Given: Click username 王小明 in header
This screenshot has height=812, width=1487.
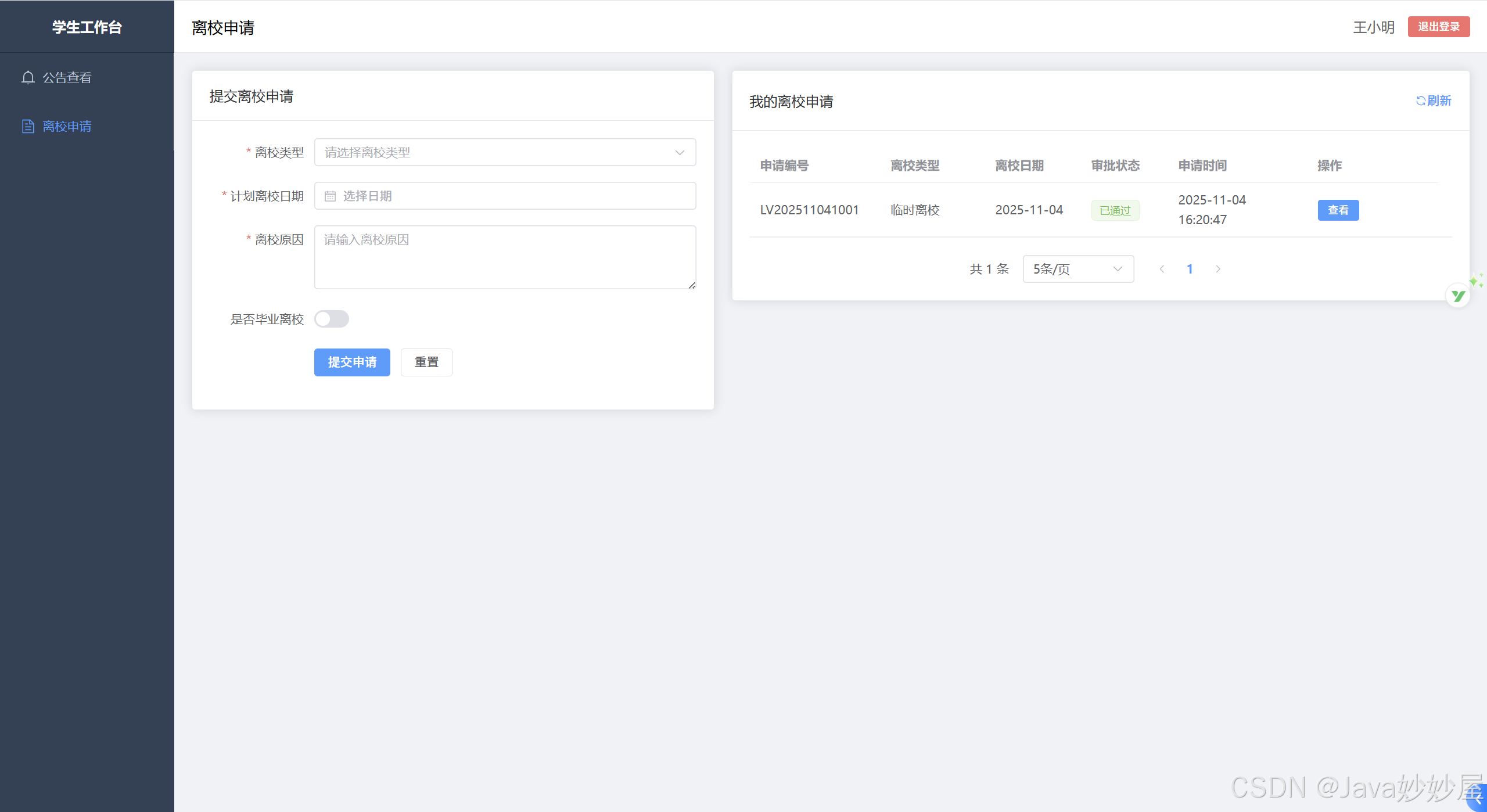Looking at the screenshot, I should click(x=1374, y=27).
